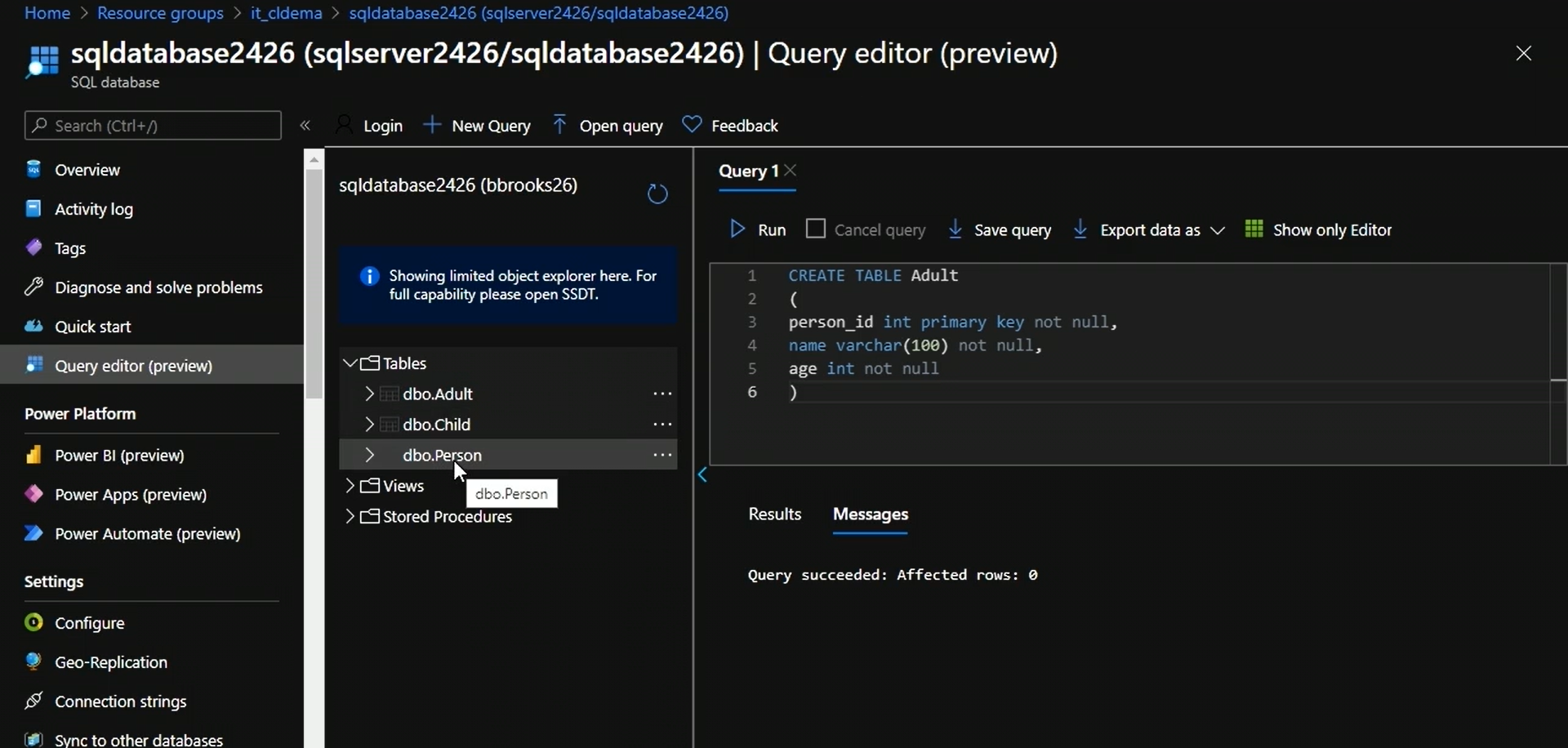Click the refresh icon in object explorer
Screen dimensions: 1568x748
657,194
